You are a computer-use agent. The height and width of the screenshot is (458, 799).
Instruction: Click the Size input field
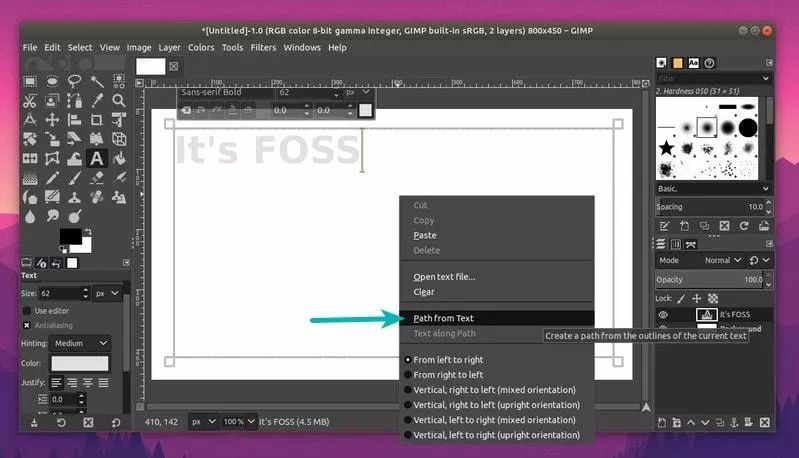[60, 293]
